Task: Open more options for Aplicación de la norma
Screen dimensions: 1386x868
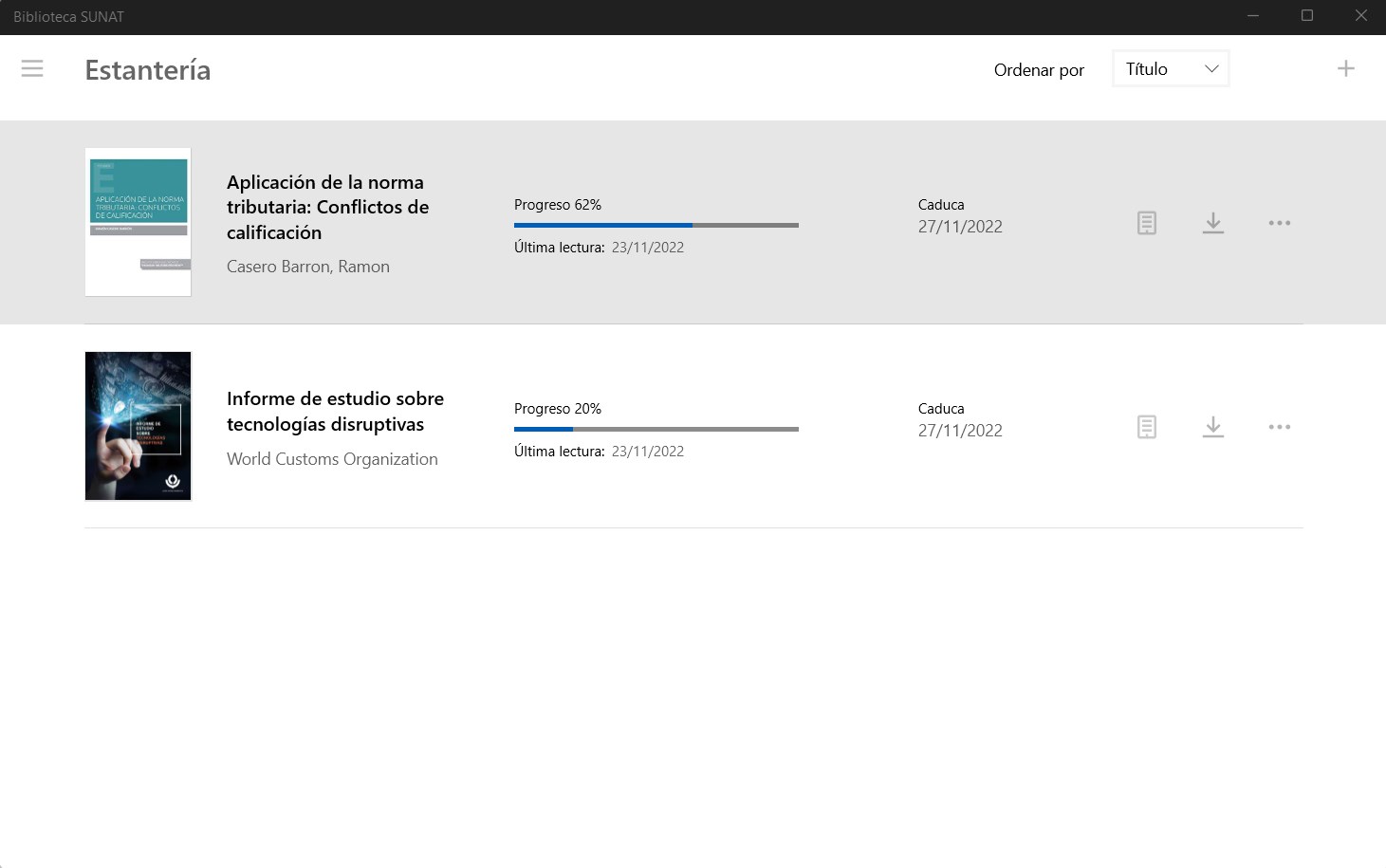Action: click(1279, 223)
